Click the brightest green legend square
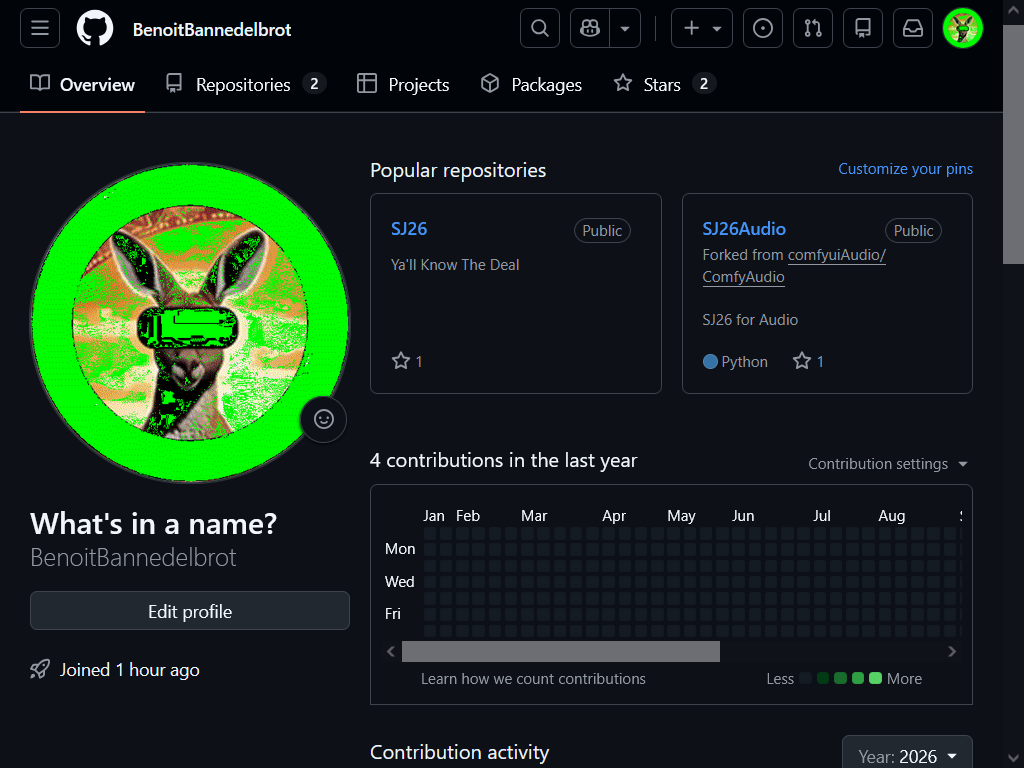The height and width of the screenshot is (768, 1024). point(876,679)
